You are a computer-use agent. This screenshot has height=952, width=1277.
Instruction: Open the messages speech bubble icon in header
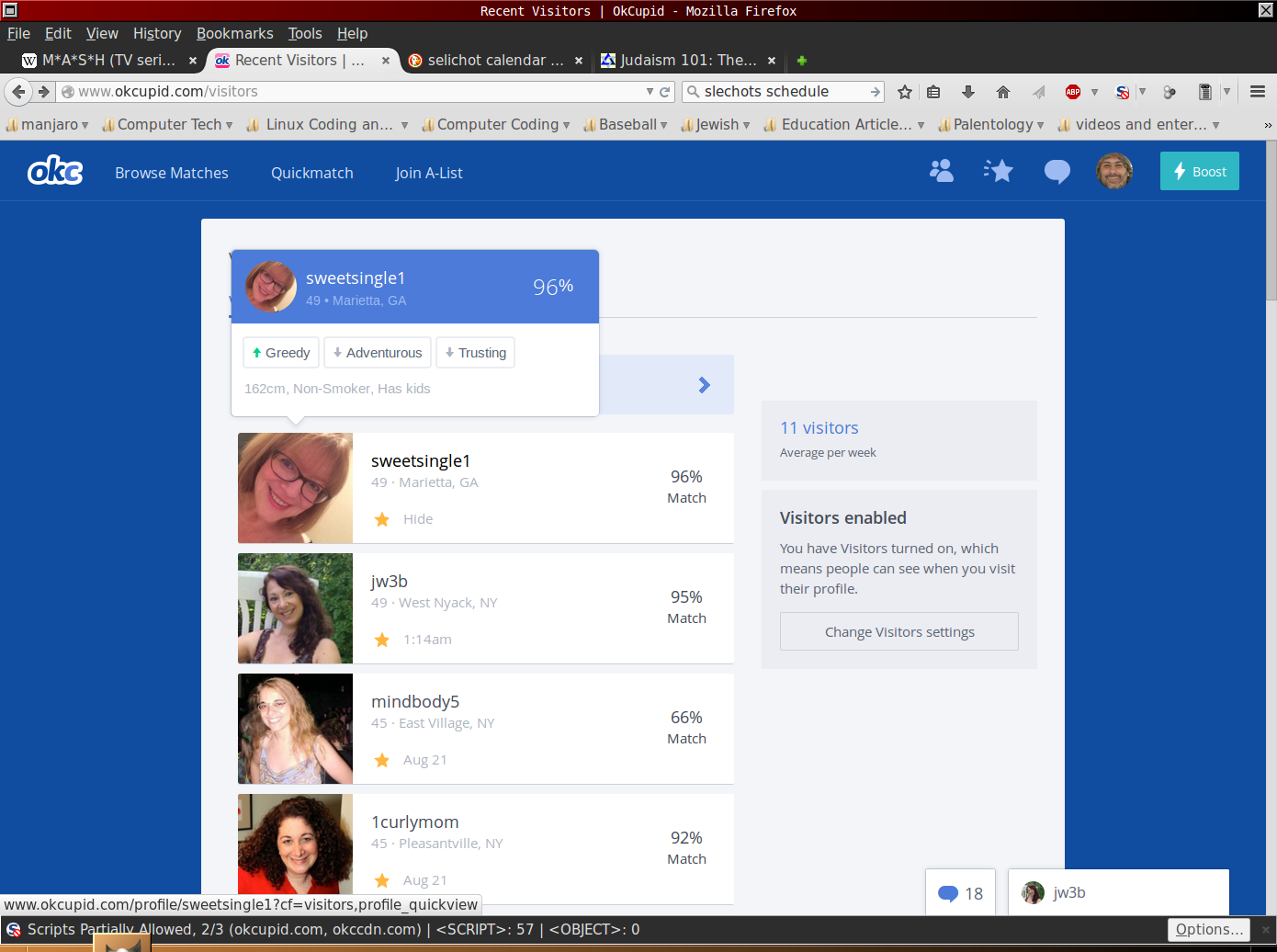click(x=1057, y=172)
